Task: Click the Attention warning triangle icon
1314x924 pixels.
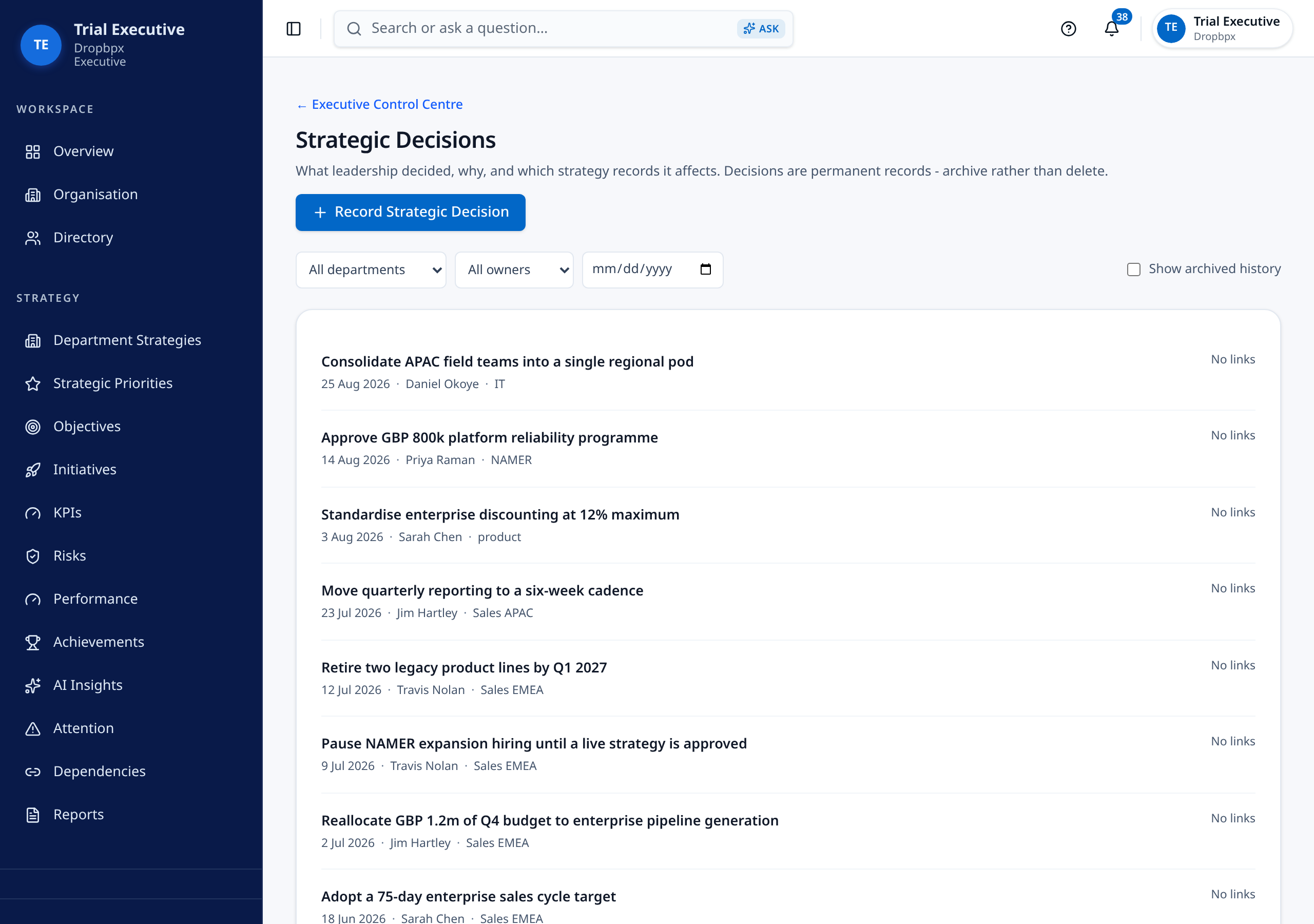Action: point(33,728)
